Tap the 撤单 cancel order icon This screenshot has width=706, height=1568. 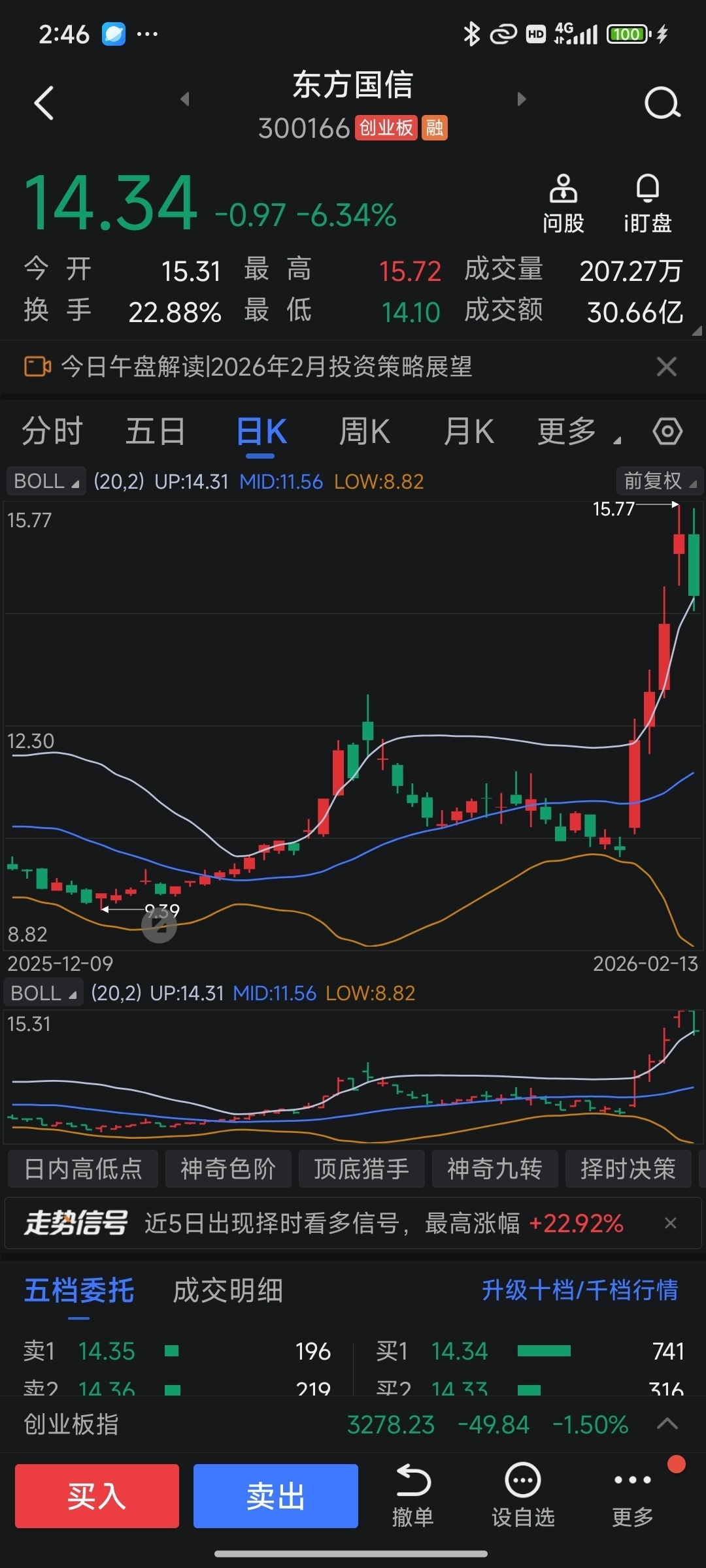[x=412, y=1496]
